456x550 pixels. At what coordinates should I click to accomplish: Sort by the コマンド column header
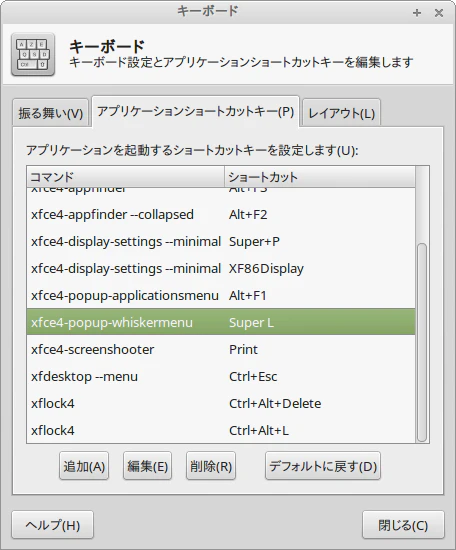[126, 177]
